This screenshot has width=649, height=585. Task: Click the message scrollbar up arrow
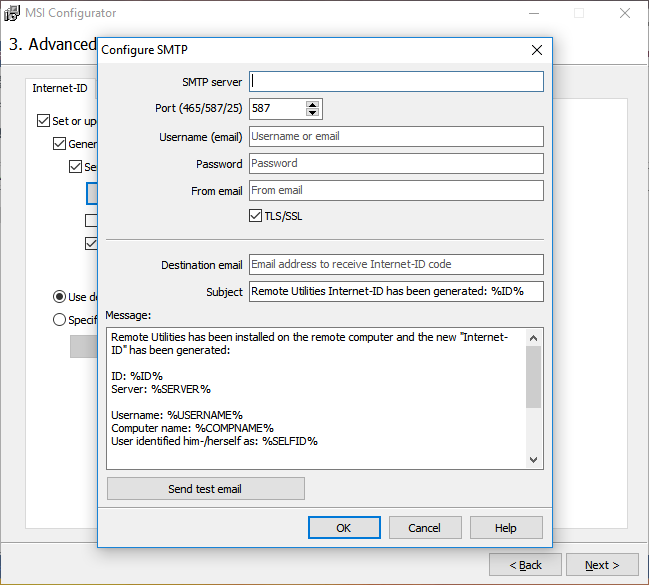pyautogui.click(x=534, y=338)
